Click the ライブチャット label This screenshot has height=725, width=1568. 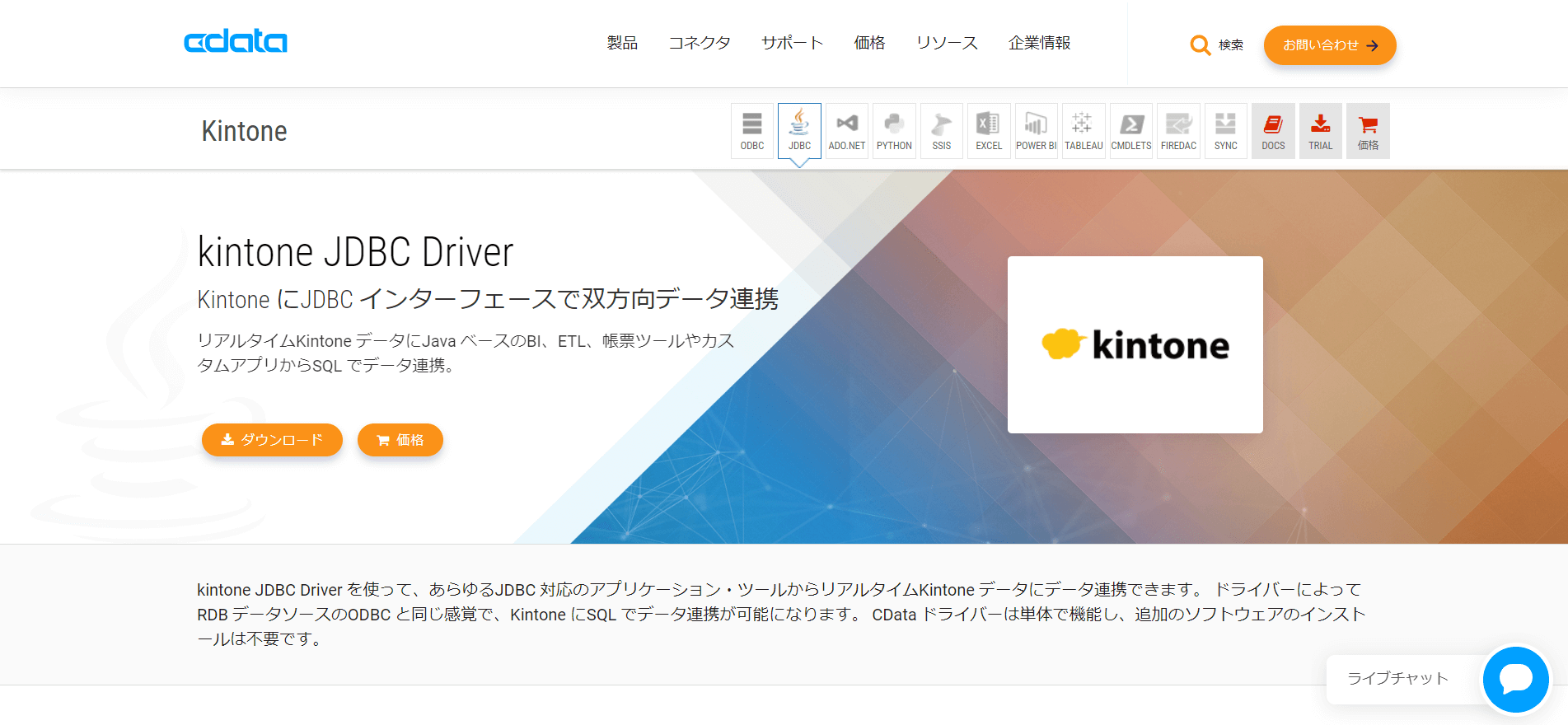(x=1397, y=679)
